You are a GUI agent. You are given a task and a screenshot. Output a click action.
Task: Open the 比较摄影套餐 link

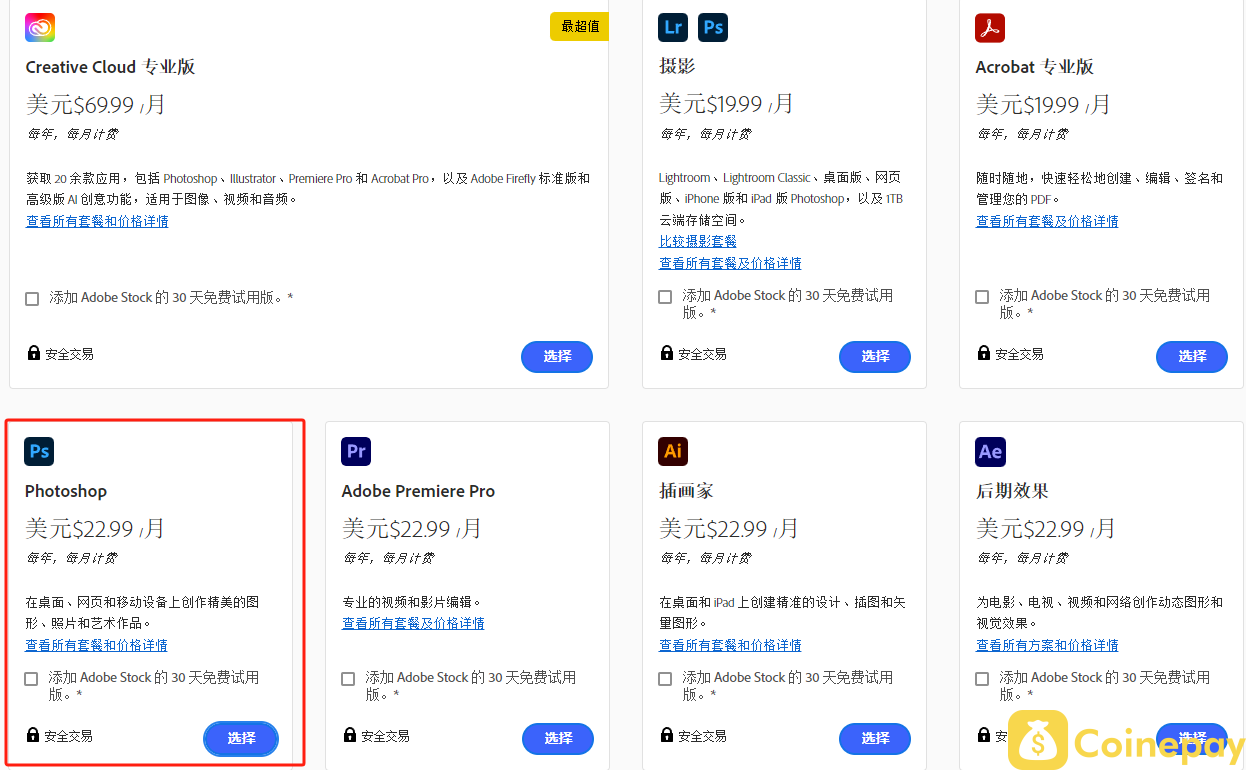(698, 242)
